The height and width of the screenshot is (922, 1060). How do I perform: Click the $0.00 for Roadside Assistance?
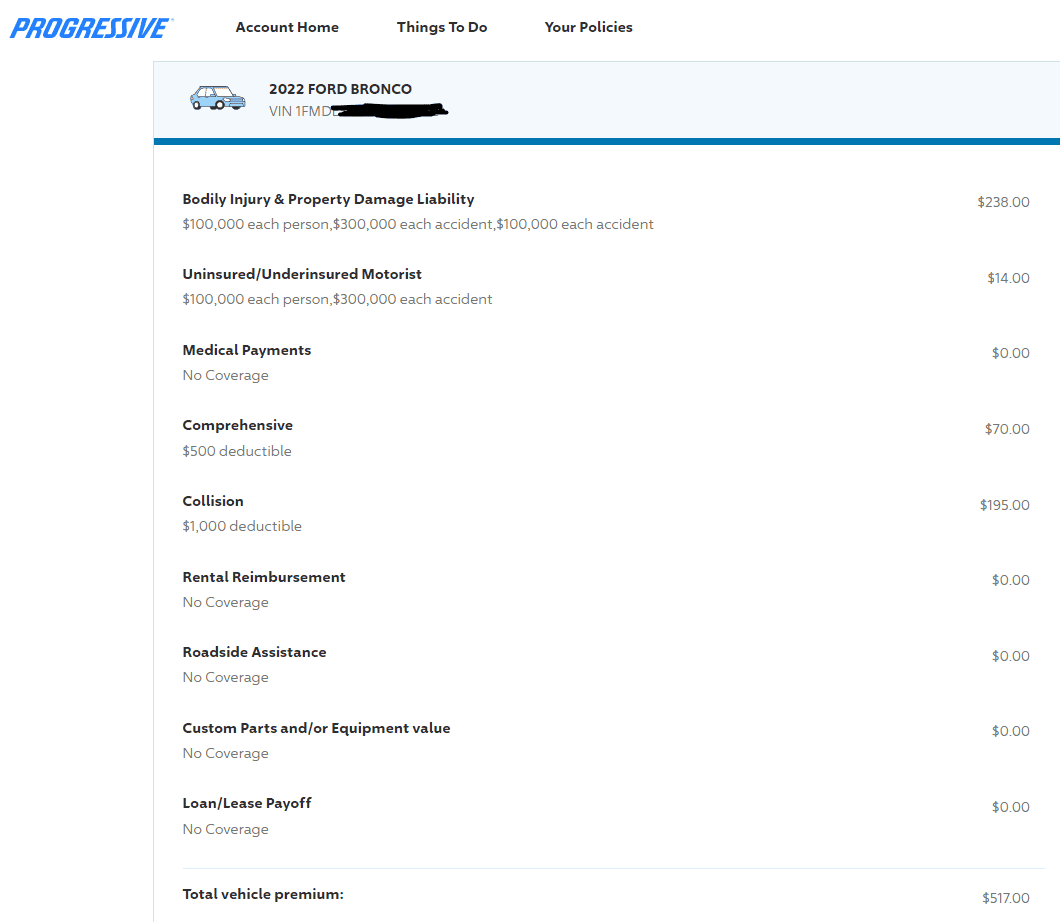point(1011,656)
